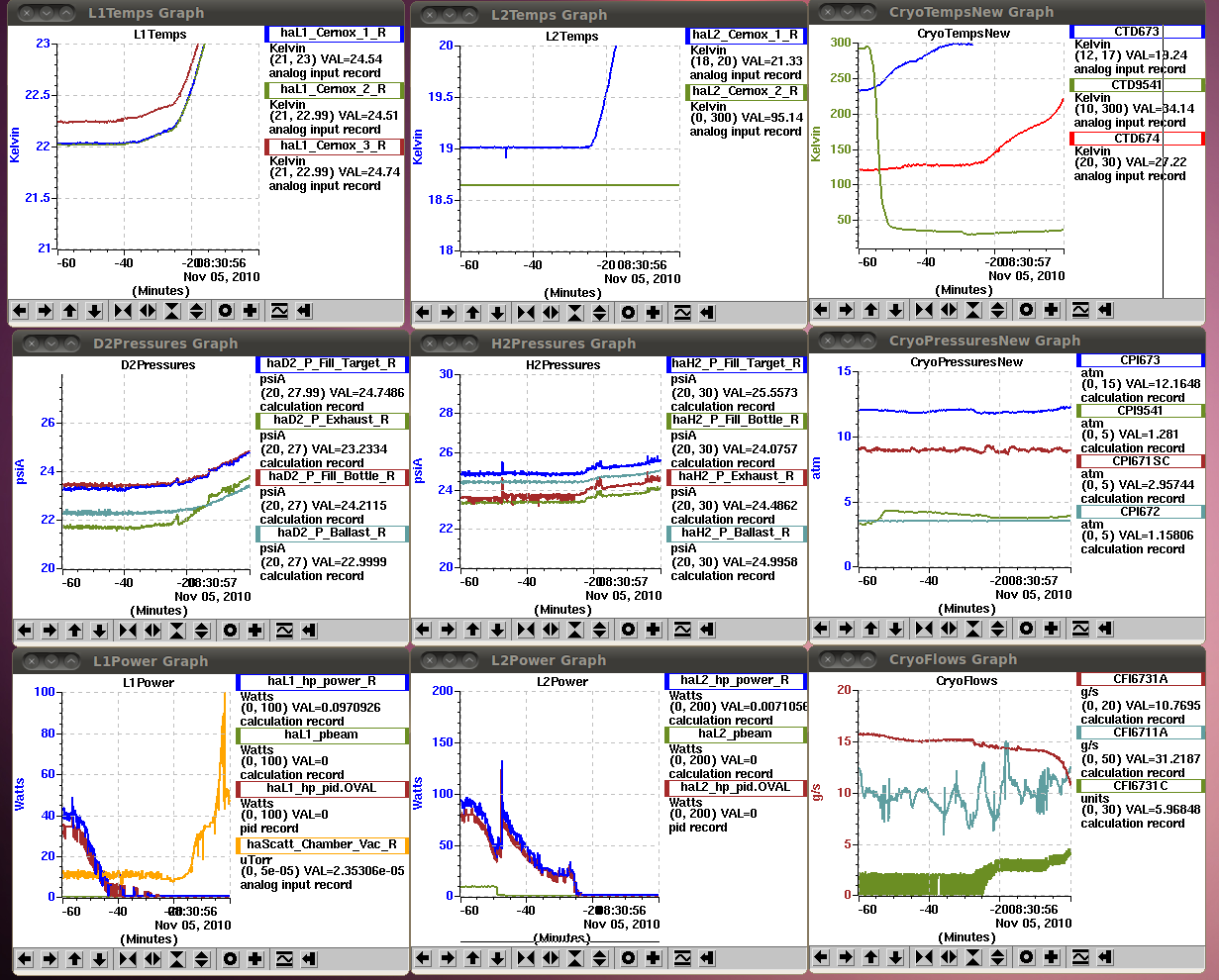Click the pan-right arrow in L2Temps Graph toolbar

click(449, 313)
